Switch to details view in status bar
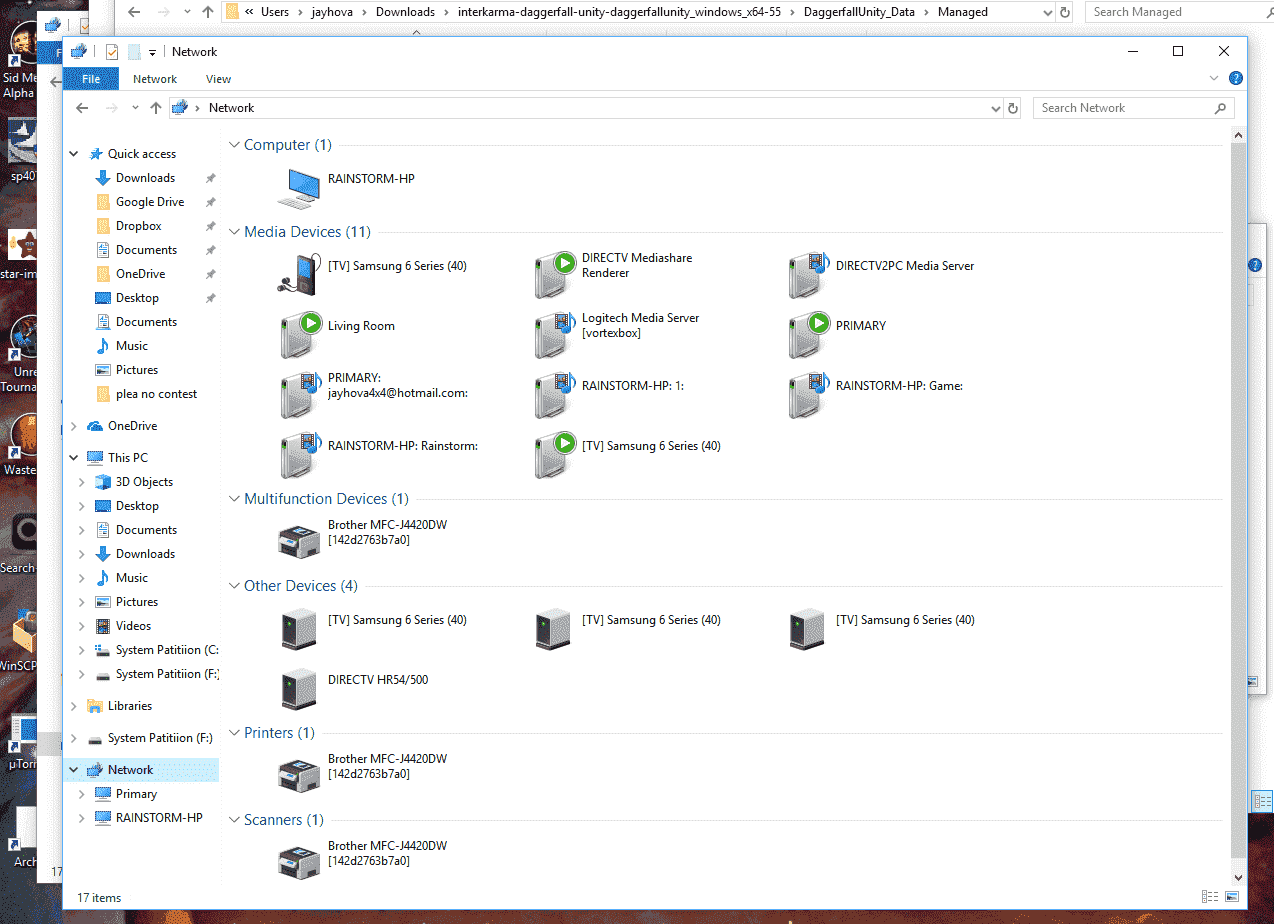This screenshot has width=1274, height=924. click(1210, 897)
